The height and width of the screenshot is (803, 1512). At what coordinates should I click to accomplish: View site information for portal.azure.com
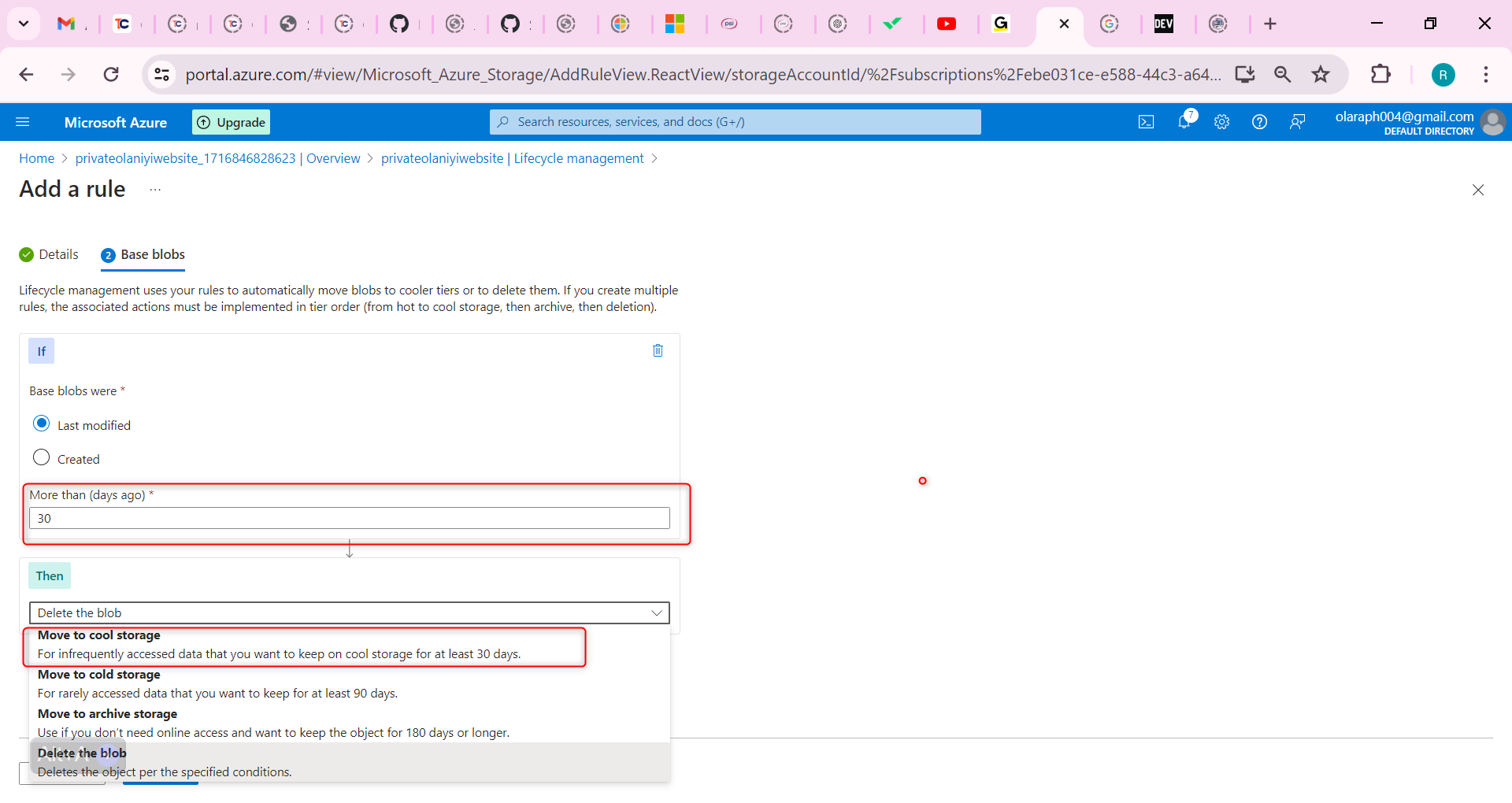[161, 75]
